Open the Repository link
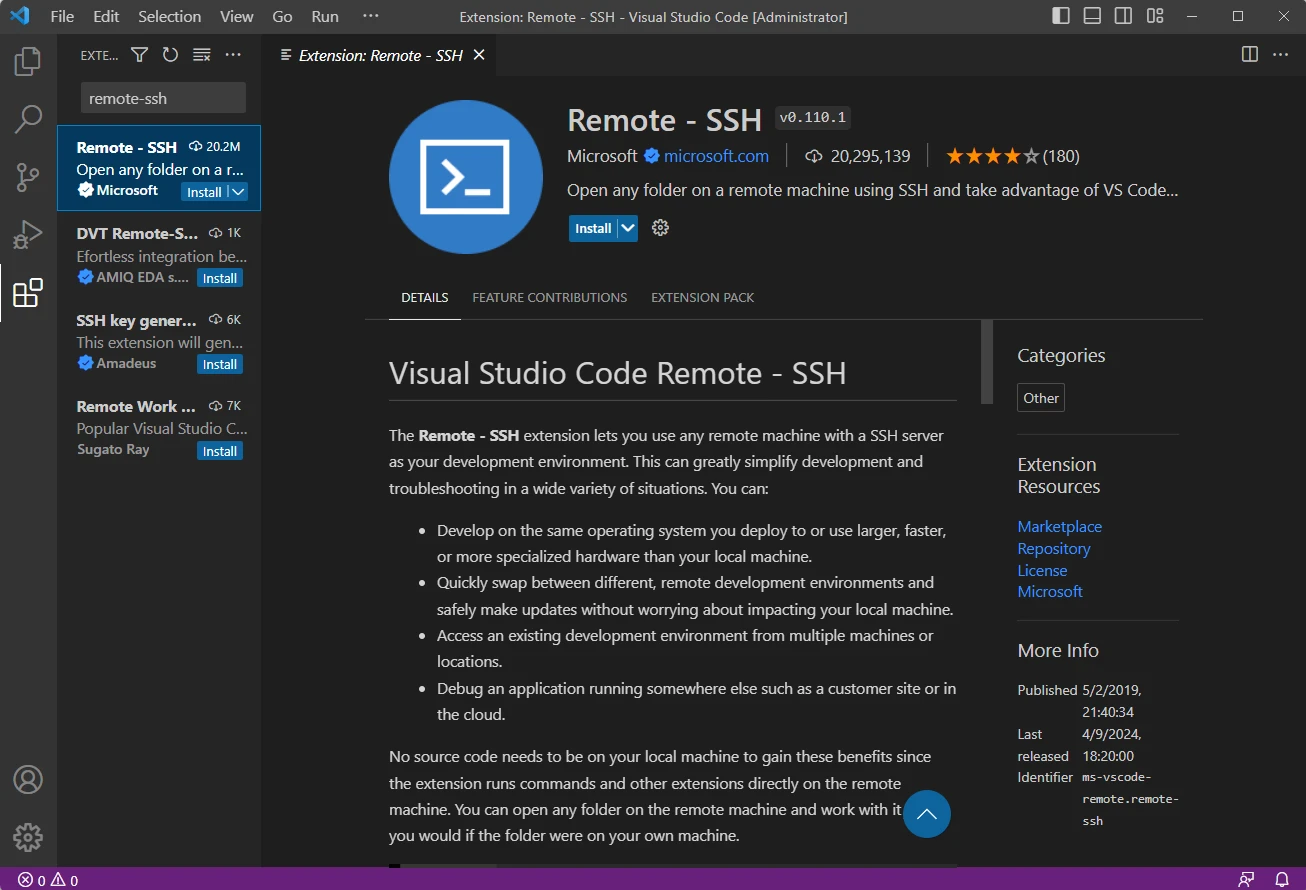The image size is (1306, 890). coord(1053,548)
